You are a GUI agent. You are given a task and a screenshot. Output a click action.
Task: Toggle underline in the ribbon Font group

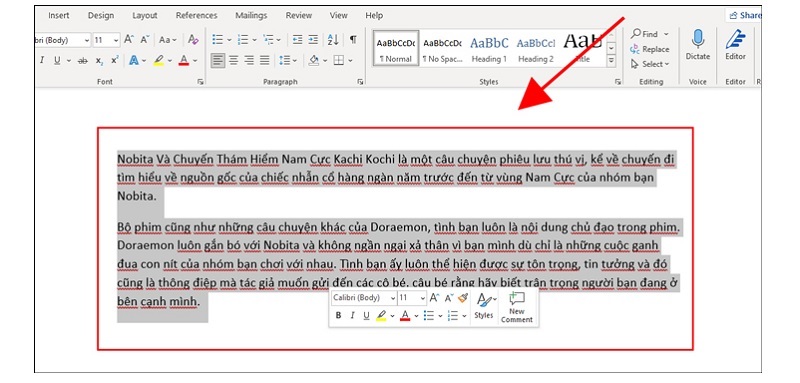[x=57, y=61]
